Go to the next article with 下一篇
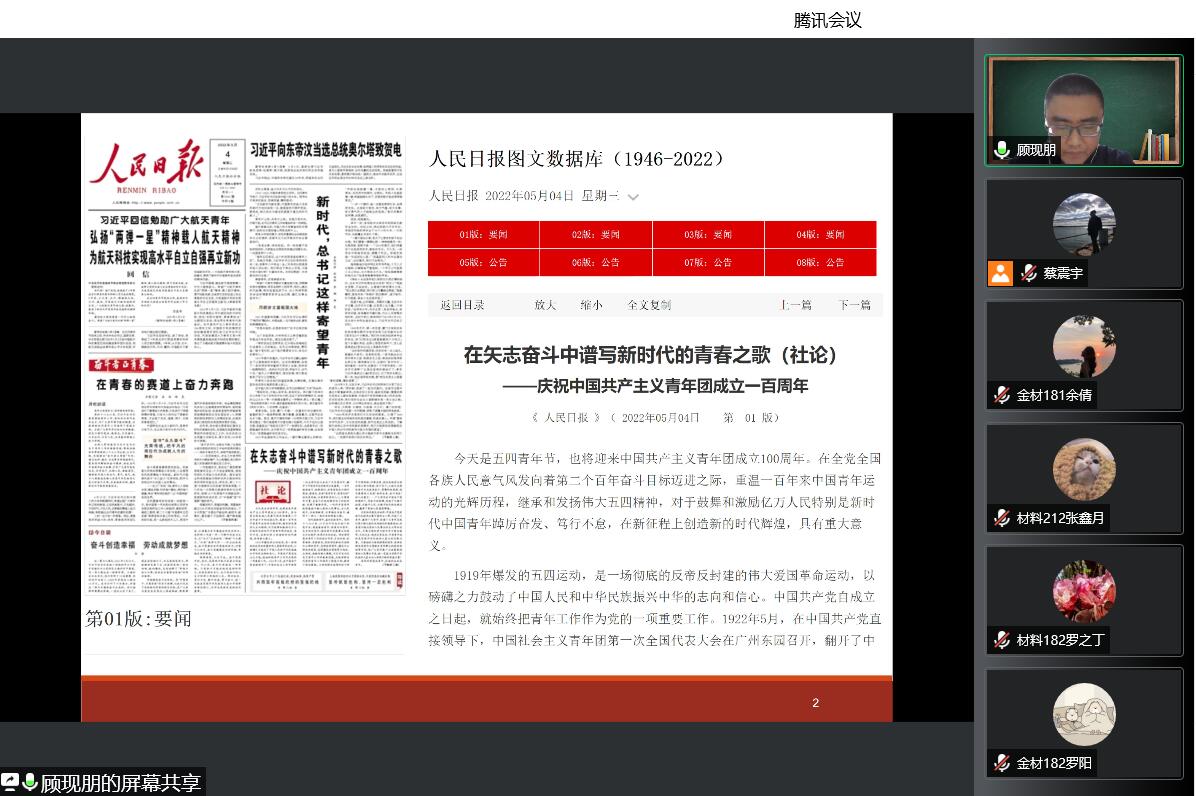1196x796 pixels. tap(854, 305)
